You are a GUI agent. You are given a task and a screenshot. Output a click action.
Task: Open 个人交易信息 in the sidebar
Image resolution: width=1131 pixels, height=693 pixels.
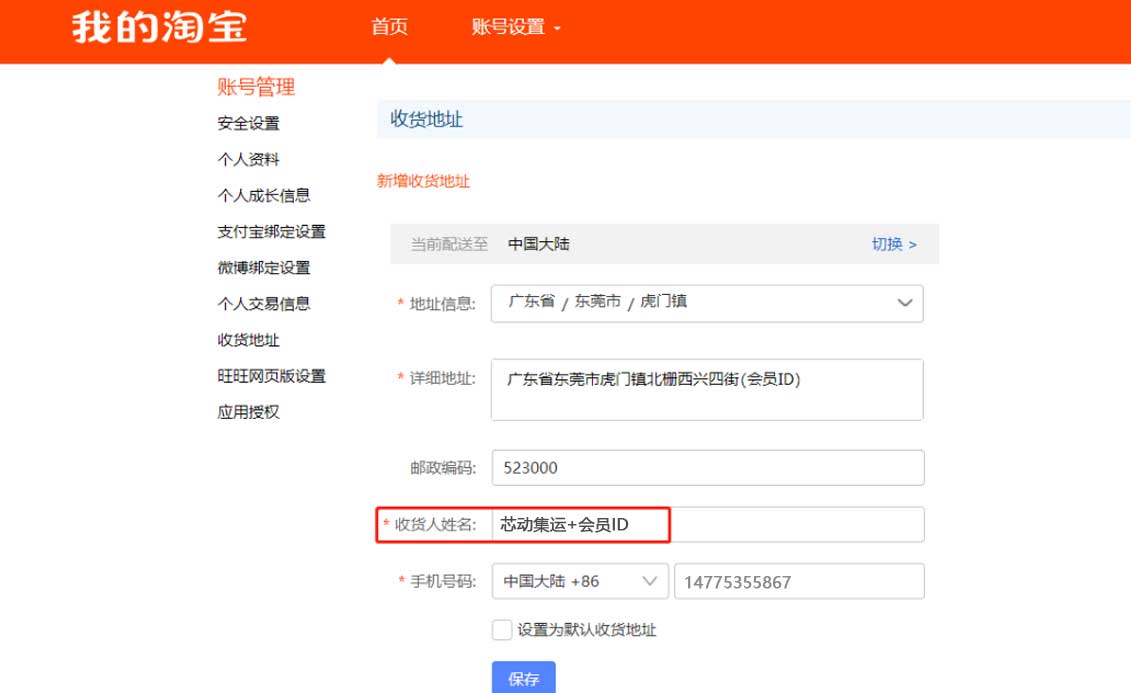(263, 304)
